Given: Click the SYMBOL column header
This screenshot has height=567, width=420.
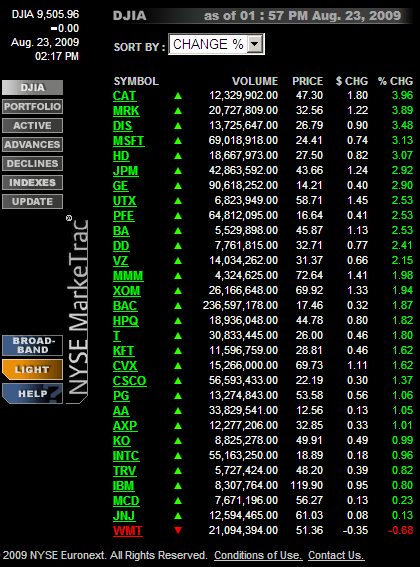Looking at the screenshot, I should 136,81.
